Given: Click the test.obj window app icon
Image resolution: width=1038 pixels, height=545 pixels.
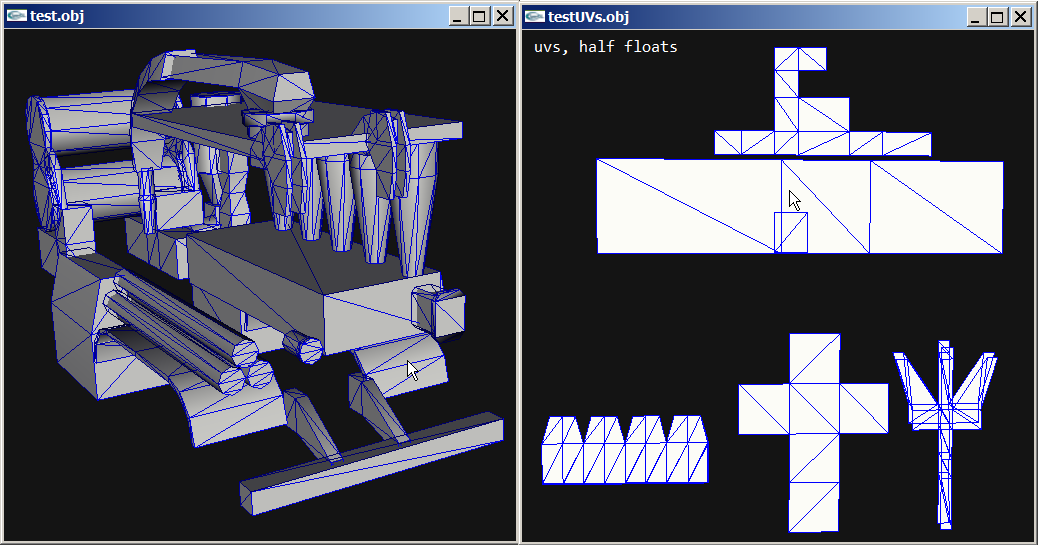Looking at the screenshot, I should [x=17, y=16].
